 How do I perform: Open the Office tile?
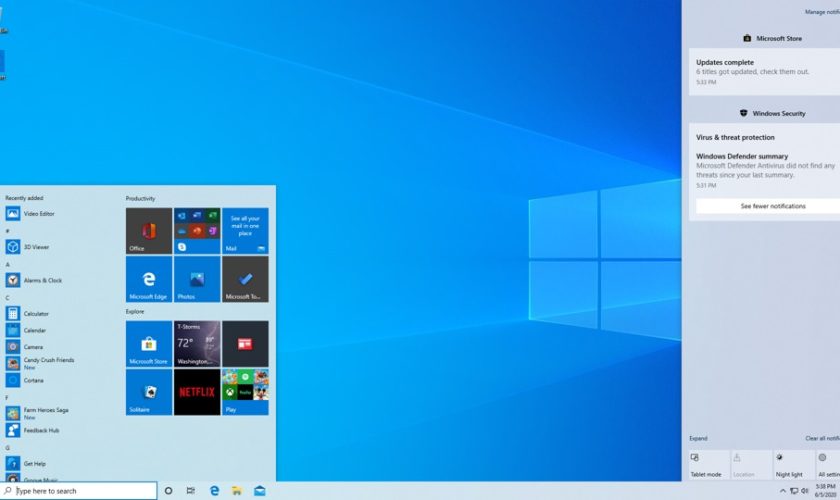click(149, 231)
